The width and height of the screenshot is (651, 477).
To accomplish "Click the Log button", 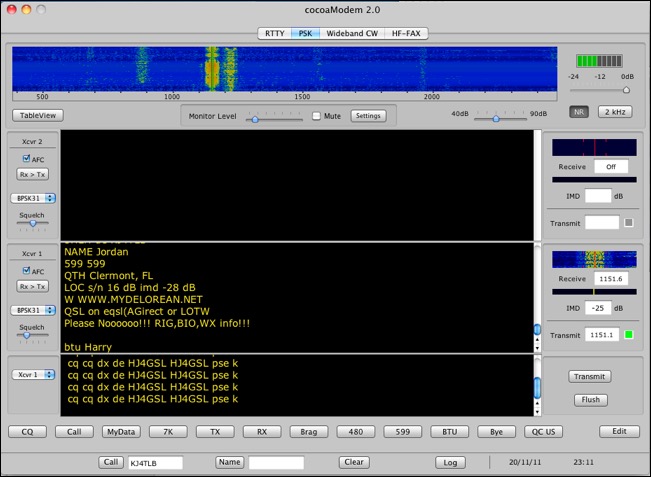I will [x=450, y=462].
